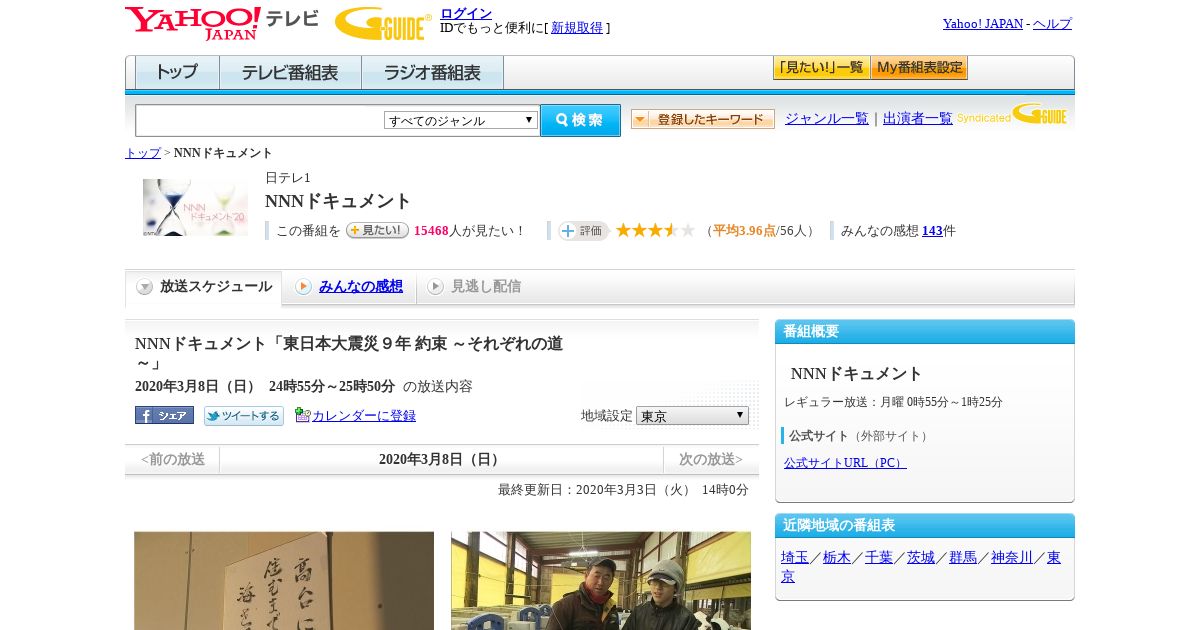The image size is (1200, 630).
Task: Open the 「見たい!」一覧 button
Action: click(x=821, y=68)
